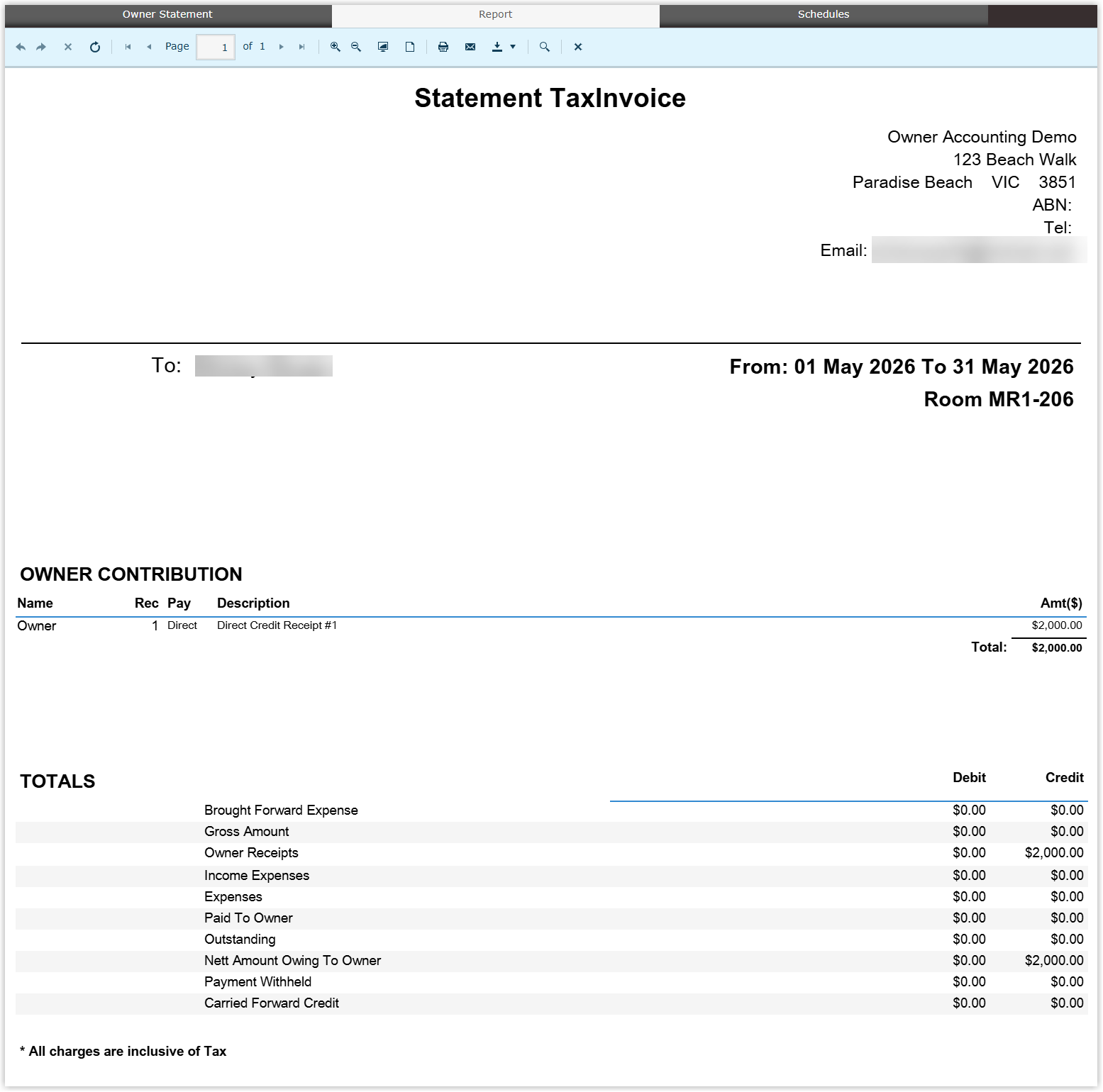Go back in report navigation history
Screen dimensions: 1103x1092
coord(21,47)
